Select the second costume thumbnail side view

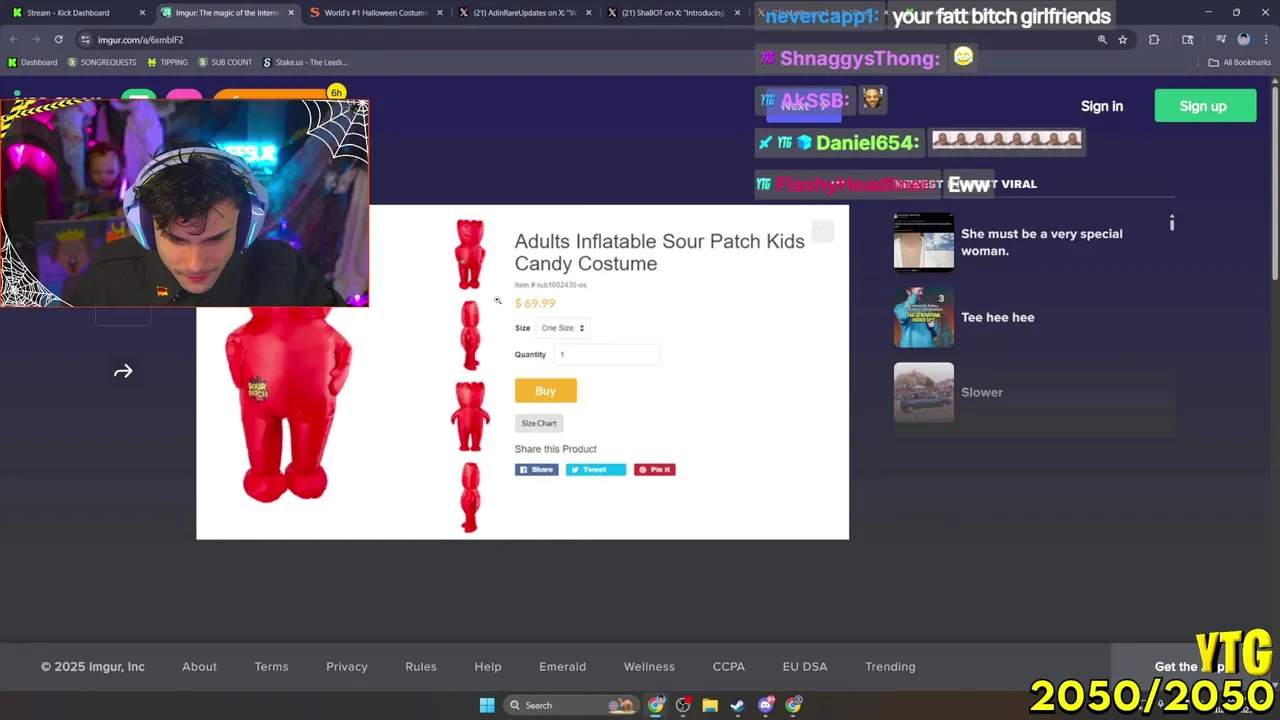(x=470, y=335)
